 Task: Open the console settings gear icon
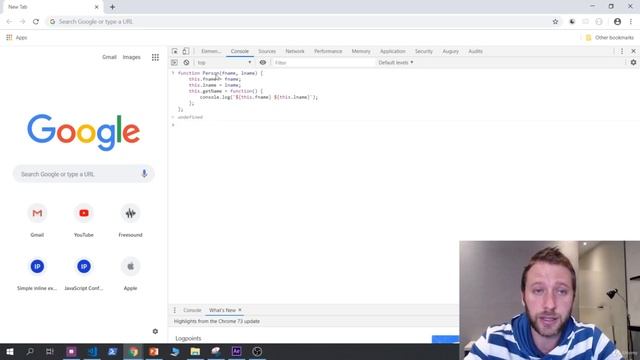point(633,62)
